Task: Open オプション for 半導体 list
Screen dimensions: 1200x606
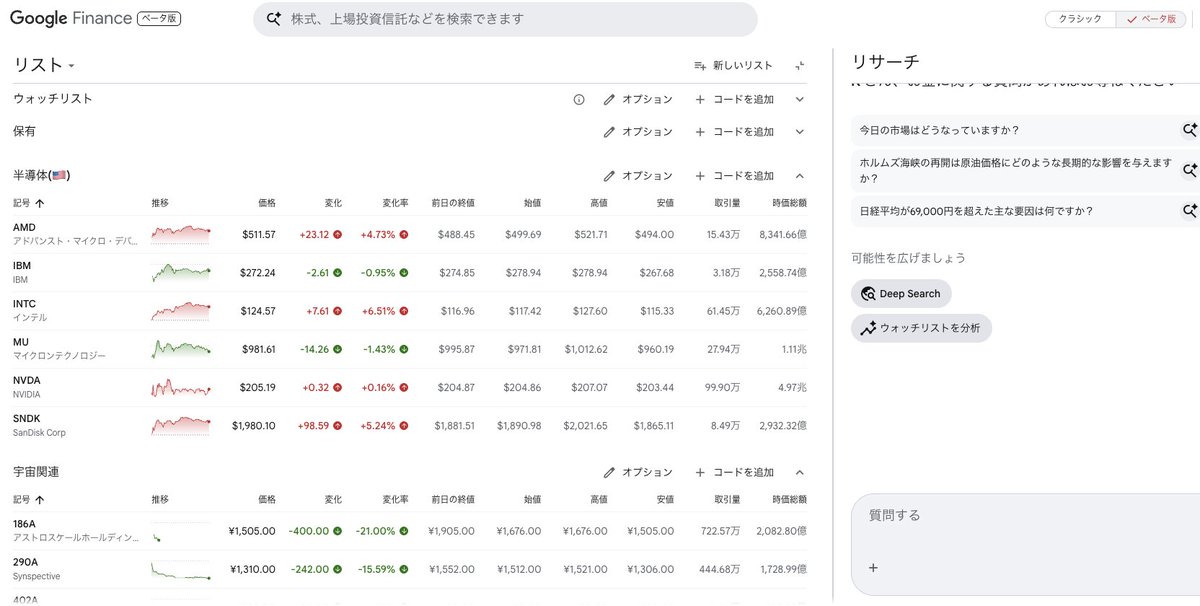Action: 638,176
